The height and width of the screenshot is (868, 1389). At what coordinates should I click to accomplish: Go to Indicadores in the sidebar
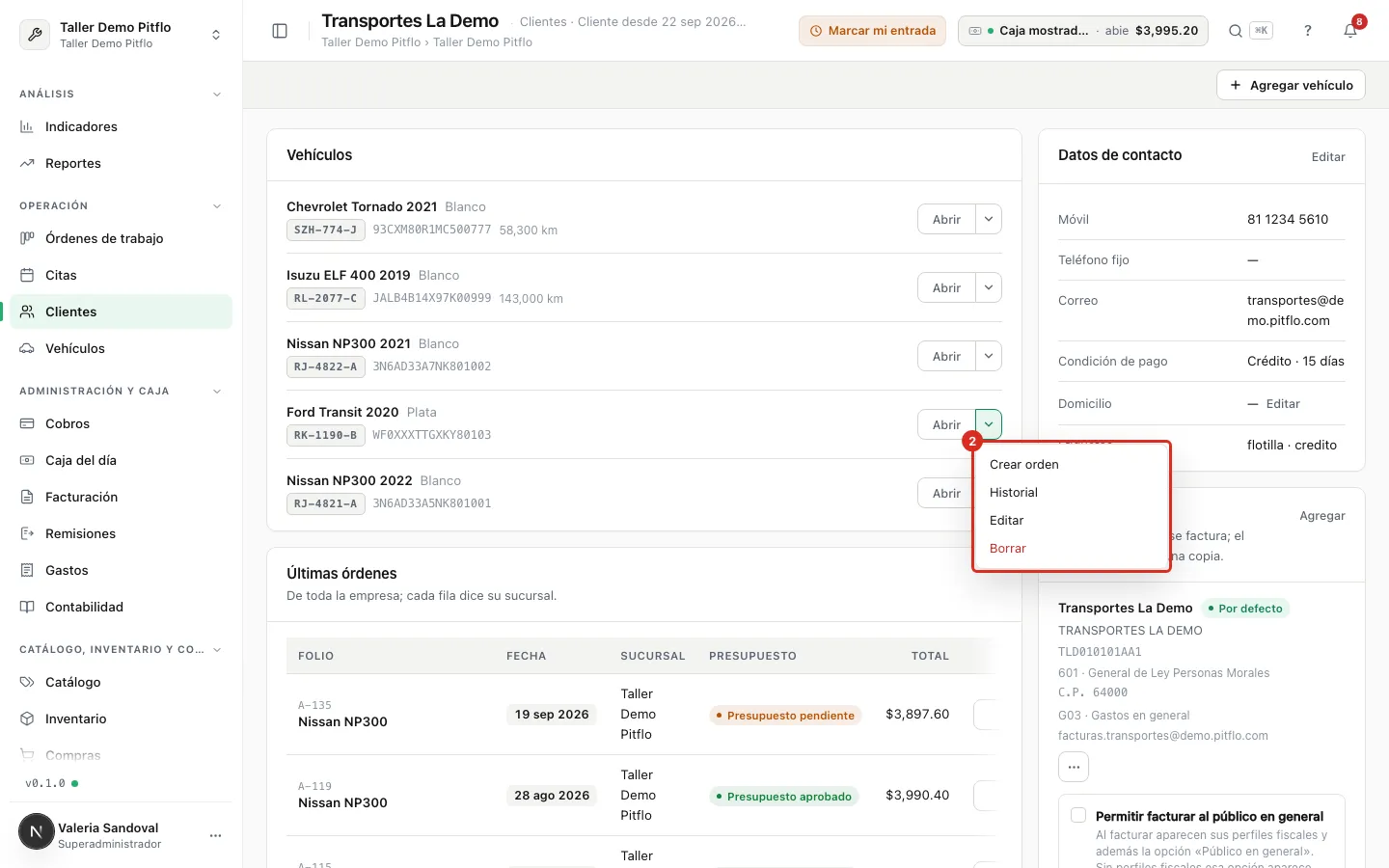click(122, 126)
